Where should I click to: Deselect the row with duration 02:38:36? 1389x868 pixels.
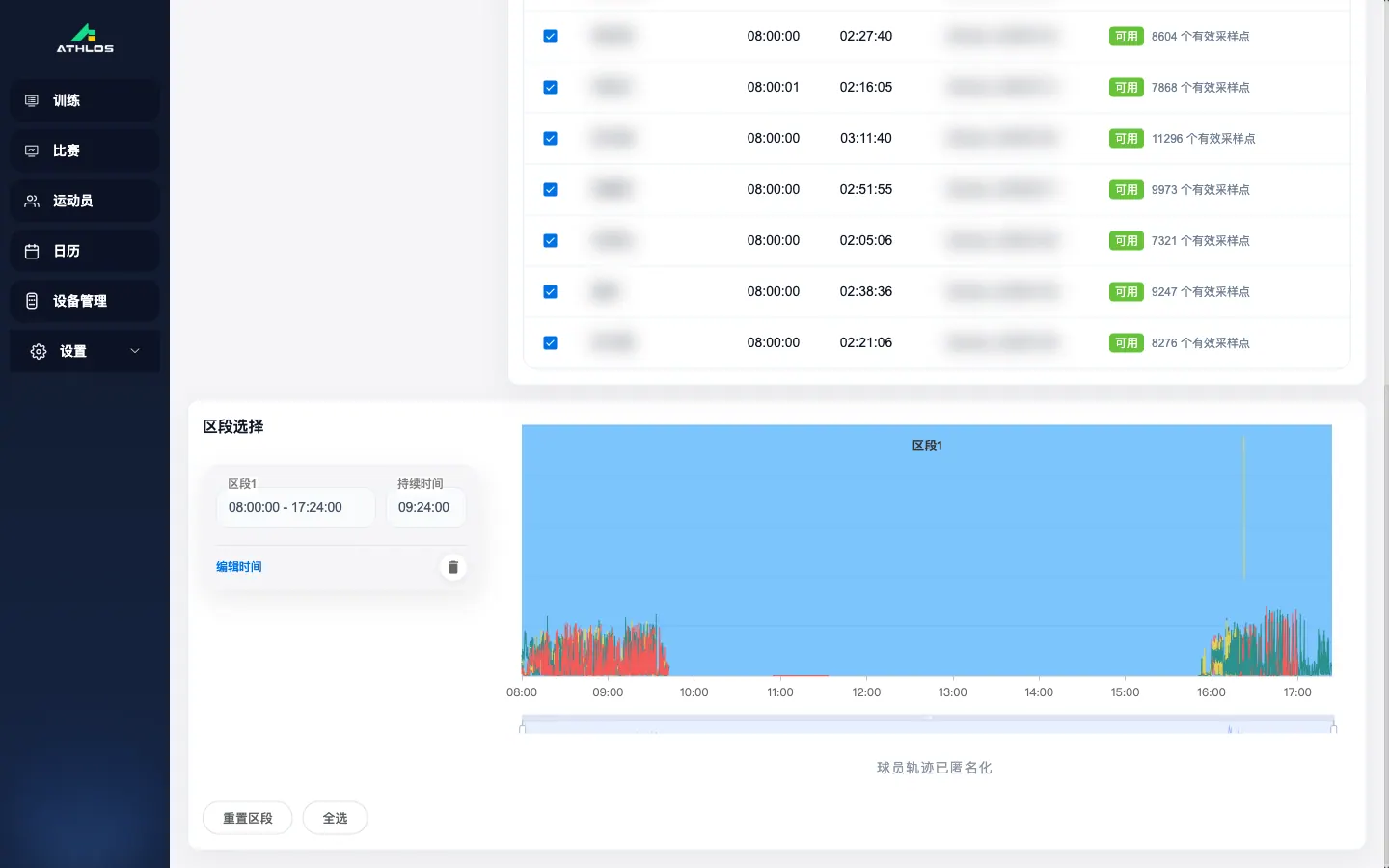coord(550,291)
